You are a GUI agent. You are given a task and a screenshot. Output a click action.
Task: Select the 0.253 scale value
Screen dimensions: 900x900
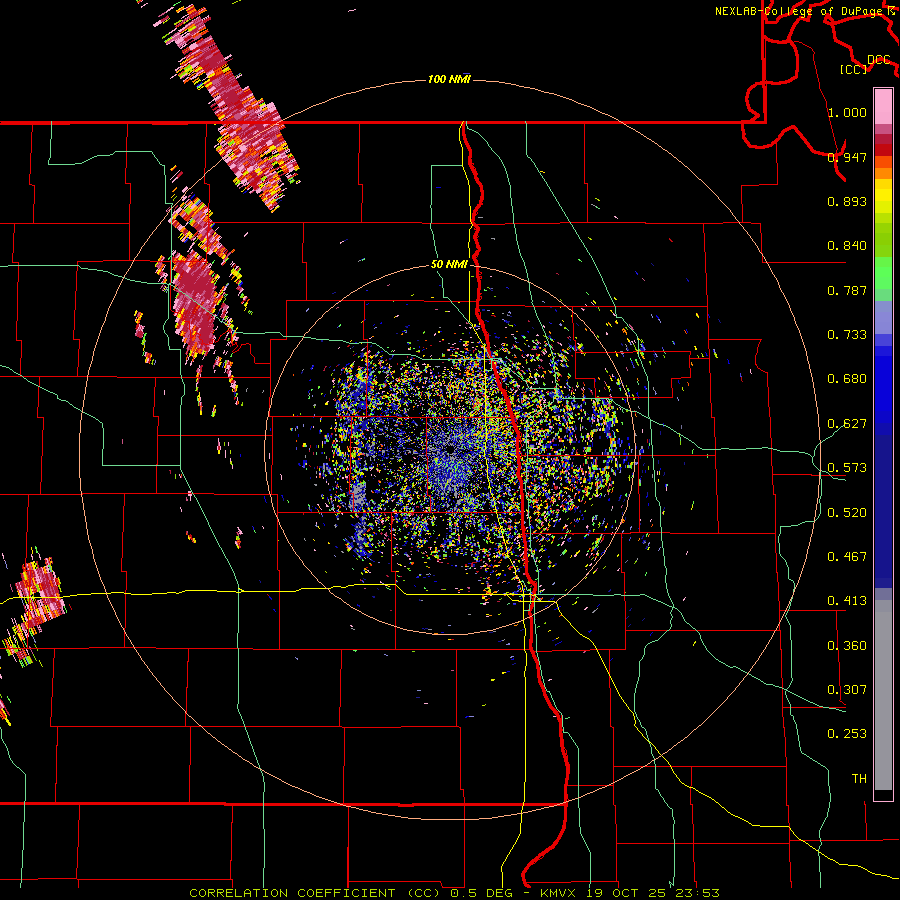click(847, 734)
